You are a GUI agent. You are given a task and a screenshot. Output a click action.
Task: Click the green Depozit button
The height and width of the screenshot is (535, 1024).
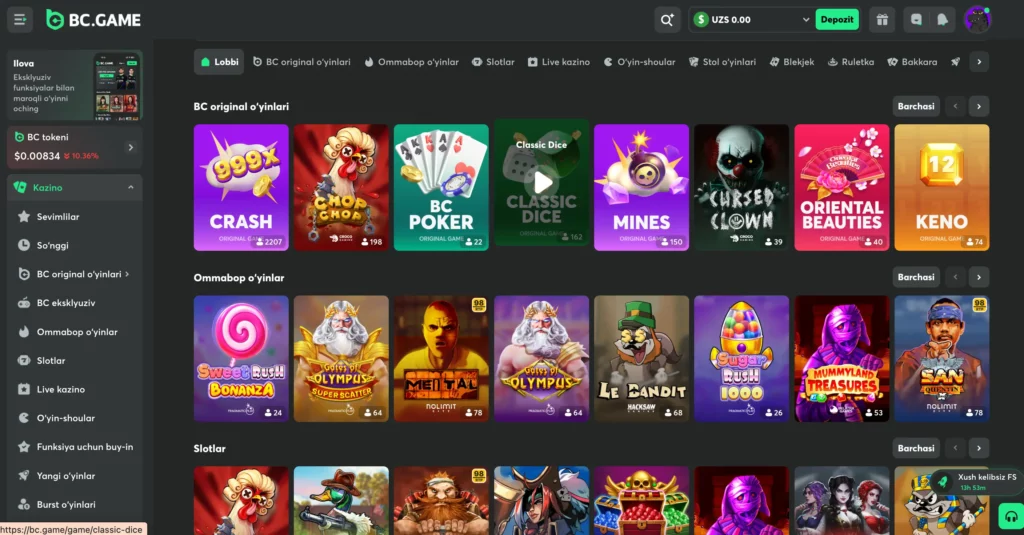point(837,20)
